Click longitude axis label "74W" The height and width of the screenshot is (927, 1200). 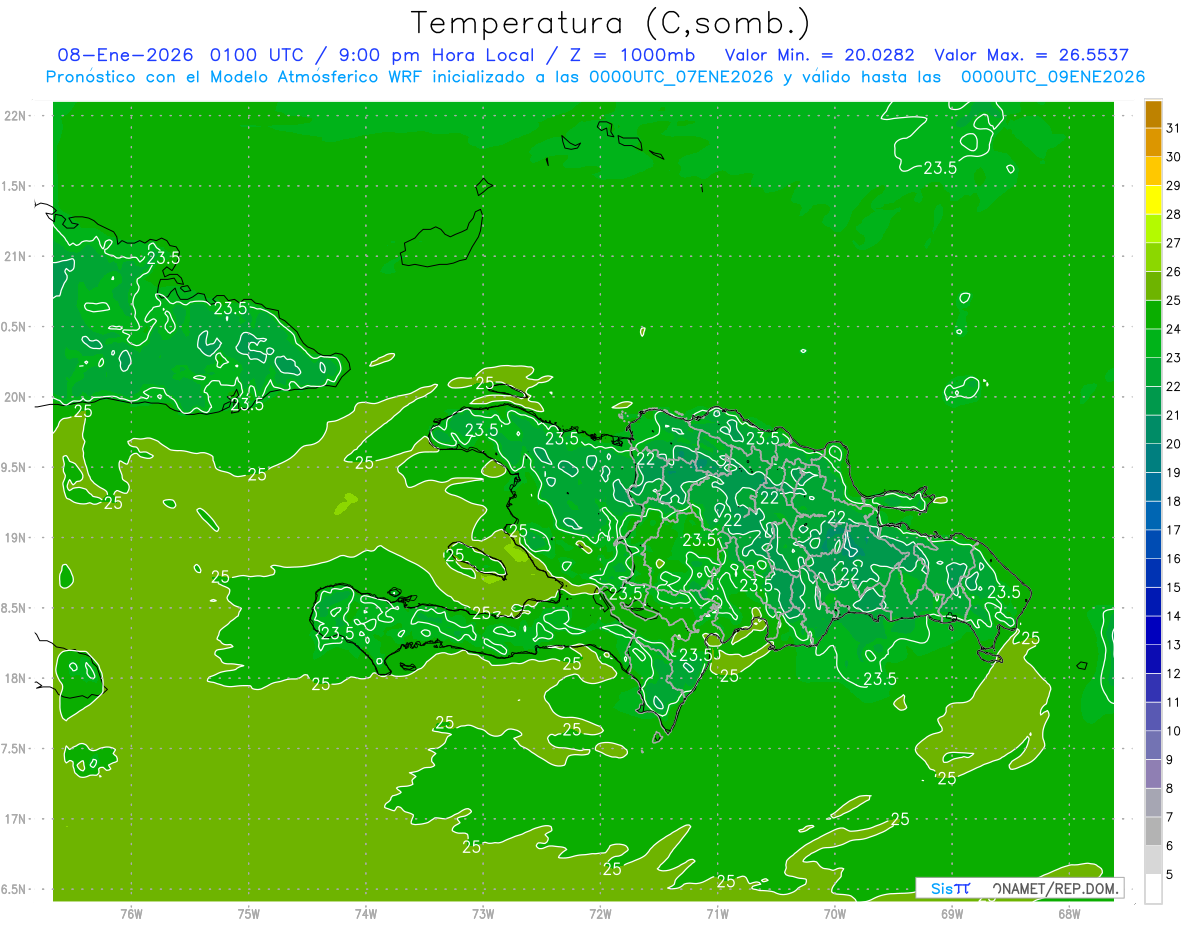tap(366, 913)
